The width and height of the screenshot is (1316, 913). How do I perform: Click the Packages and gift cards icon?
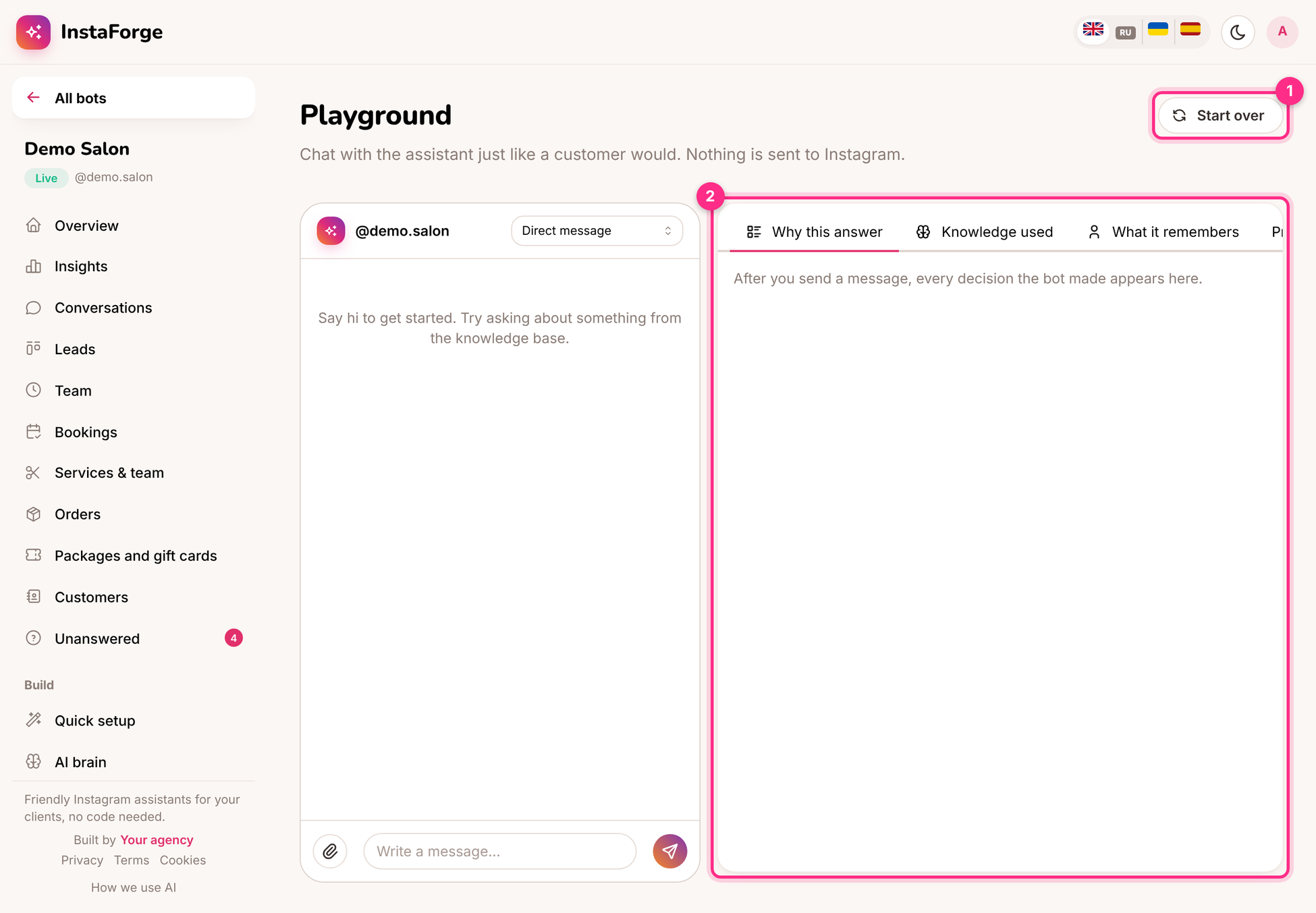click(33, 555)
